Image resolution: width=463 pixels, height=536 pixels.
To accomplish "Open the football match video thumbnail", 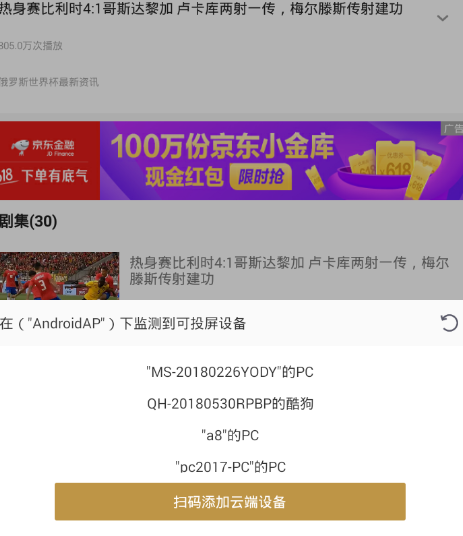I will [59, 276].
